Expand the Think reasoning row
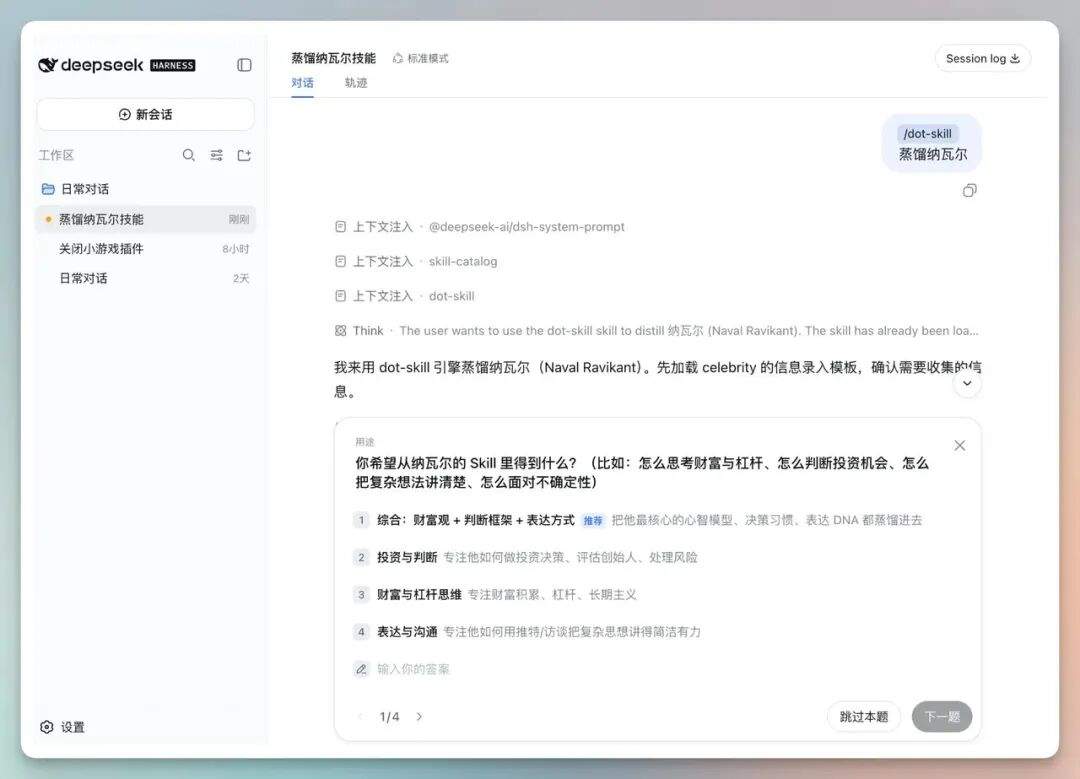This screenshot has width=1080, height=779. pyautogui.click(x=656, y=331)
